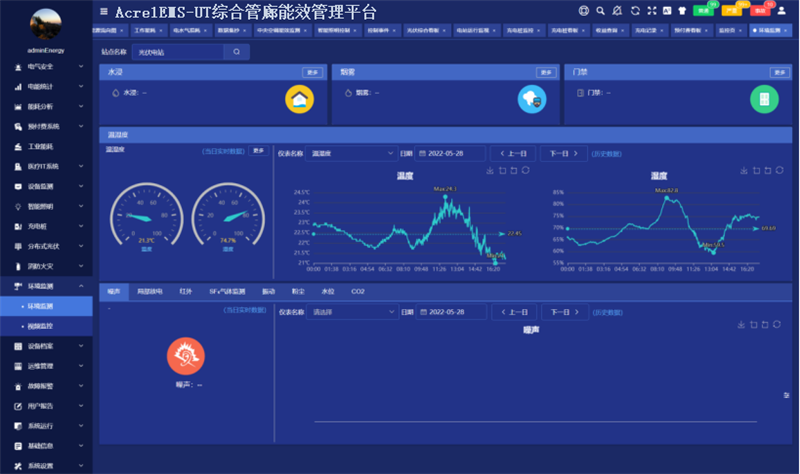
Task: Switch to the CO2 tab
Action: [358, 291]
